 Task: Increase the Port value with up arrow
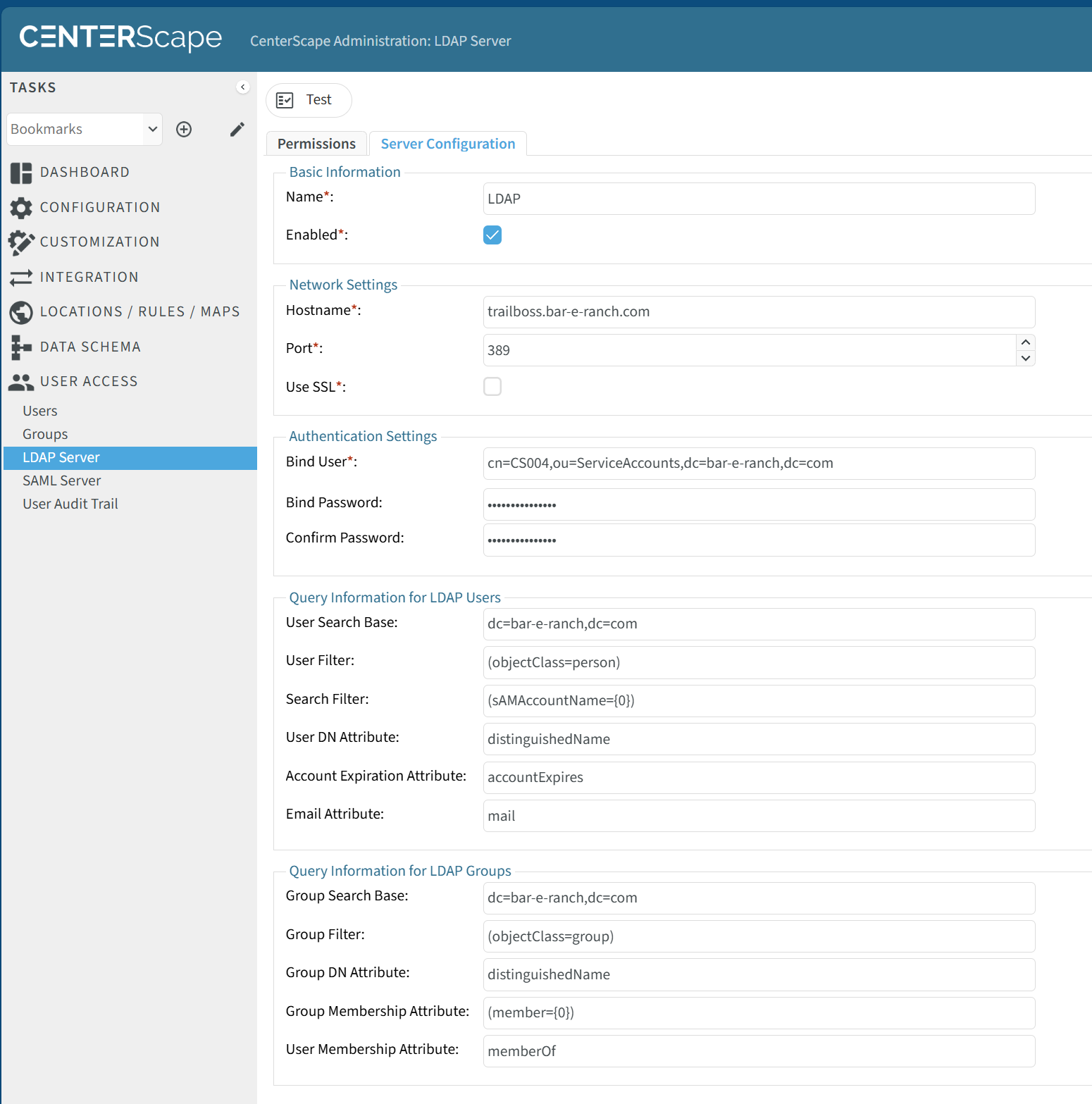[1026, 342]
